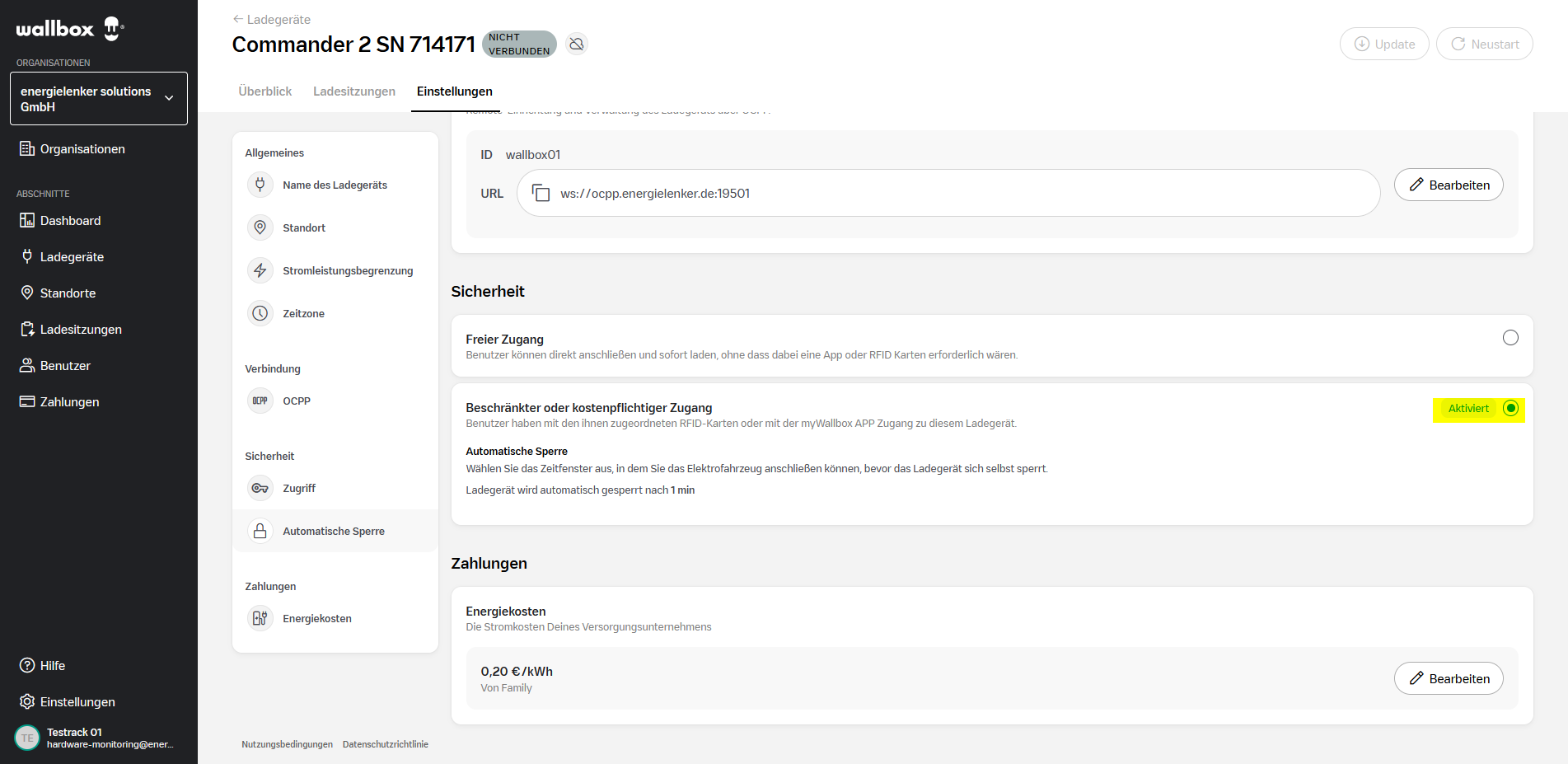
Task: Open Einstellungen at sidebar bottom
Action: pyautogui.click(x=68, y=702)
